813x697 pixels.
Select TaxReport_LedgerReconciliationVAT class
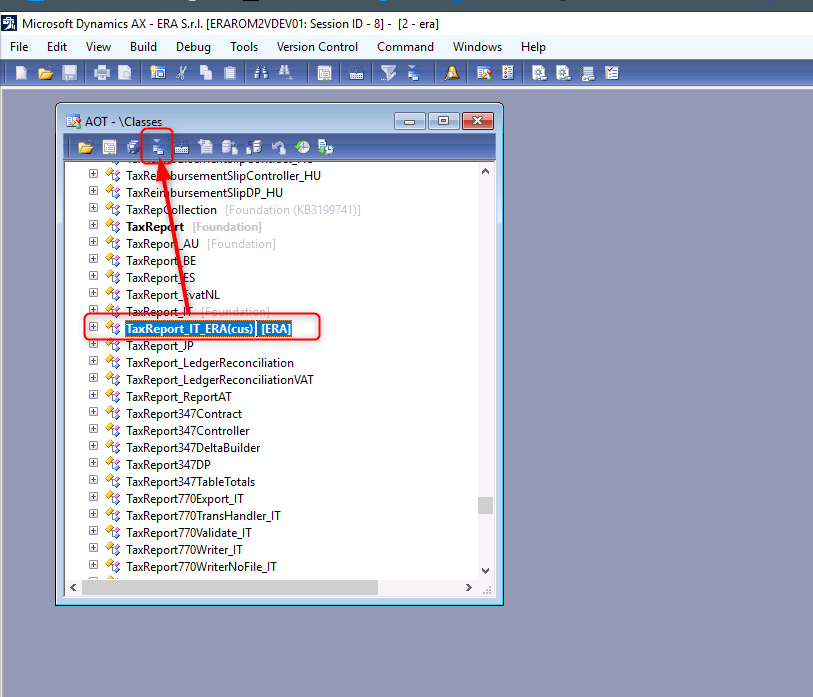click(x=218, y=379)
